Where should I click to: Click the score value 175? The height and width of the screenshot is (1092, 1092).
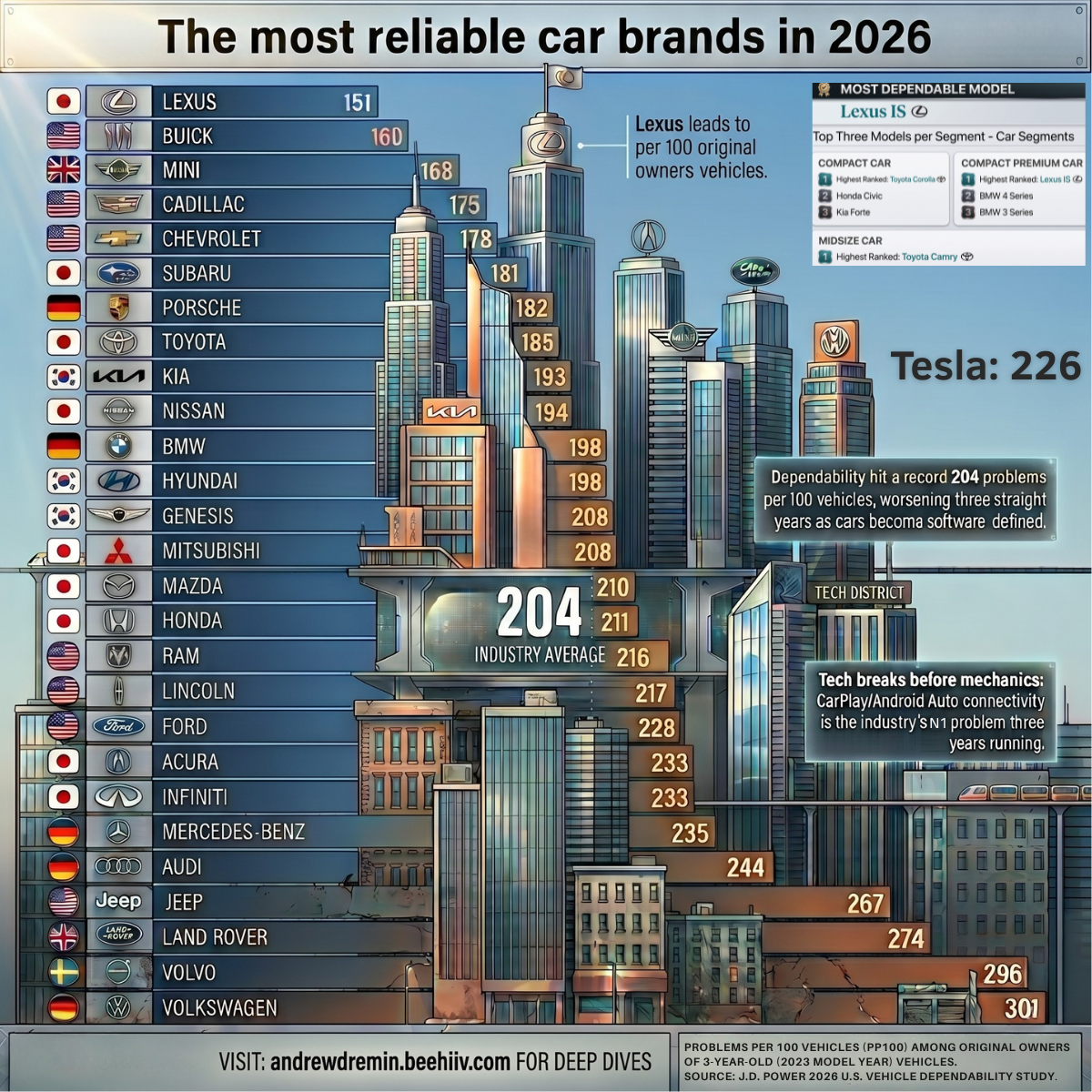tap(464, 205)
